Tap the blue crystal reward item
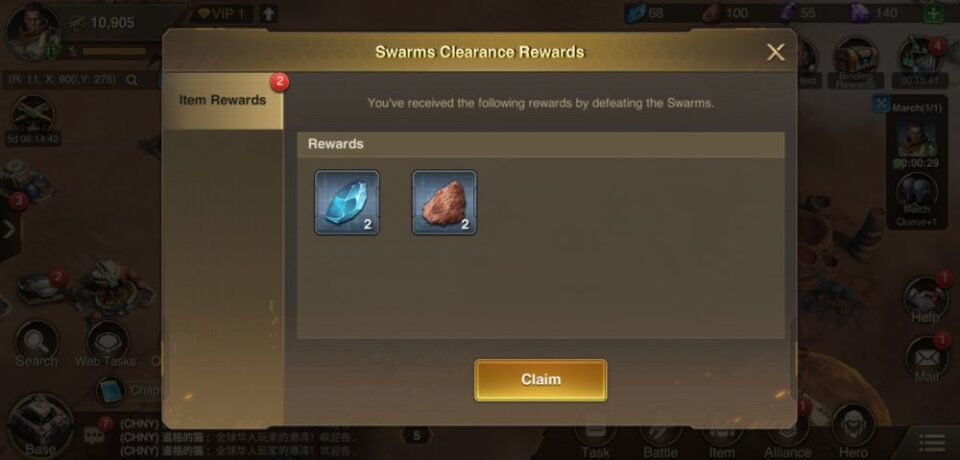Image resolution: width=960 pixels, height=460 pixels. pyautogui.click(x=347, y=202)
